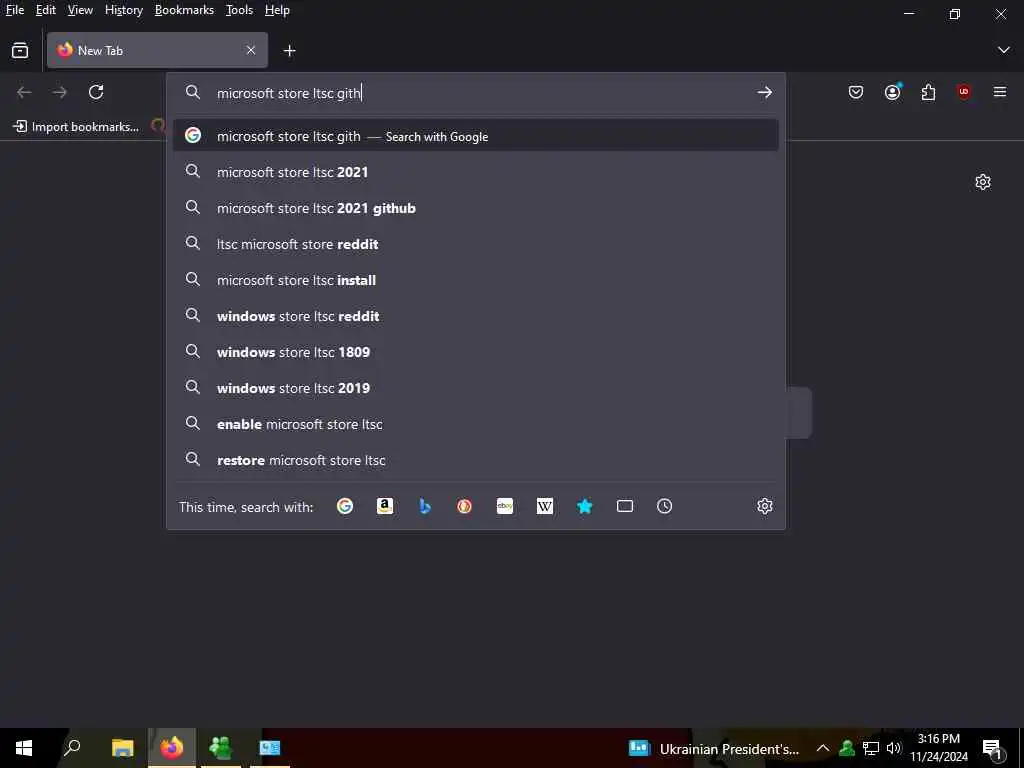Open the History menu
1024x768 pixels.
tap(124, 10)
